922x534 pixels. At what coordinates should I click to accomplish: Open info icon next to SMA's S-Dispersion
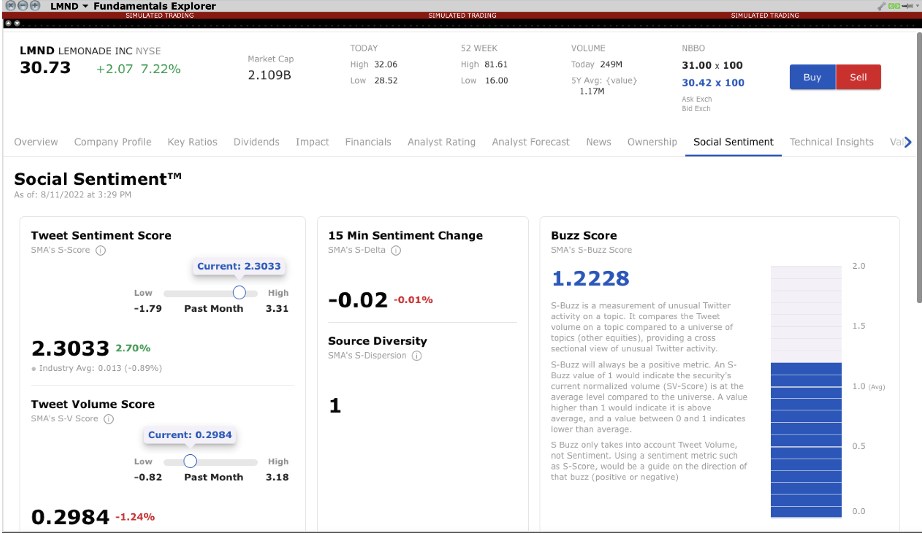coord(416,356)
